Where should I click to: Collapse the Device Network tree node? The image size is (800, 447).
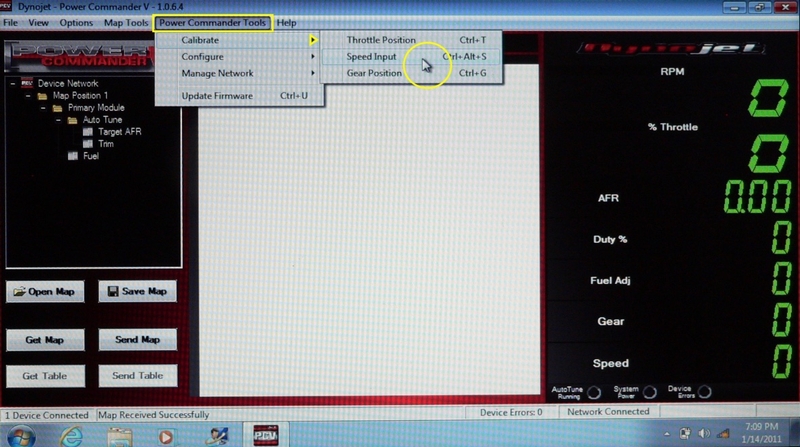pos(13,84)
